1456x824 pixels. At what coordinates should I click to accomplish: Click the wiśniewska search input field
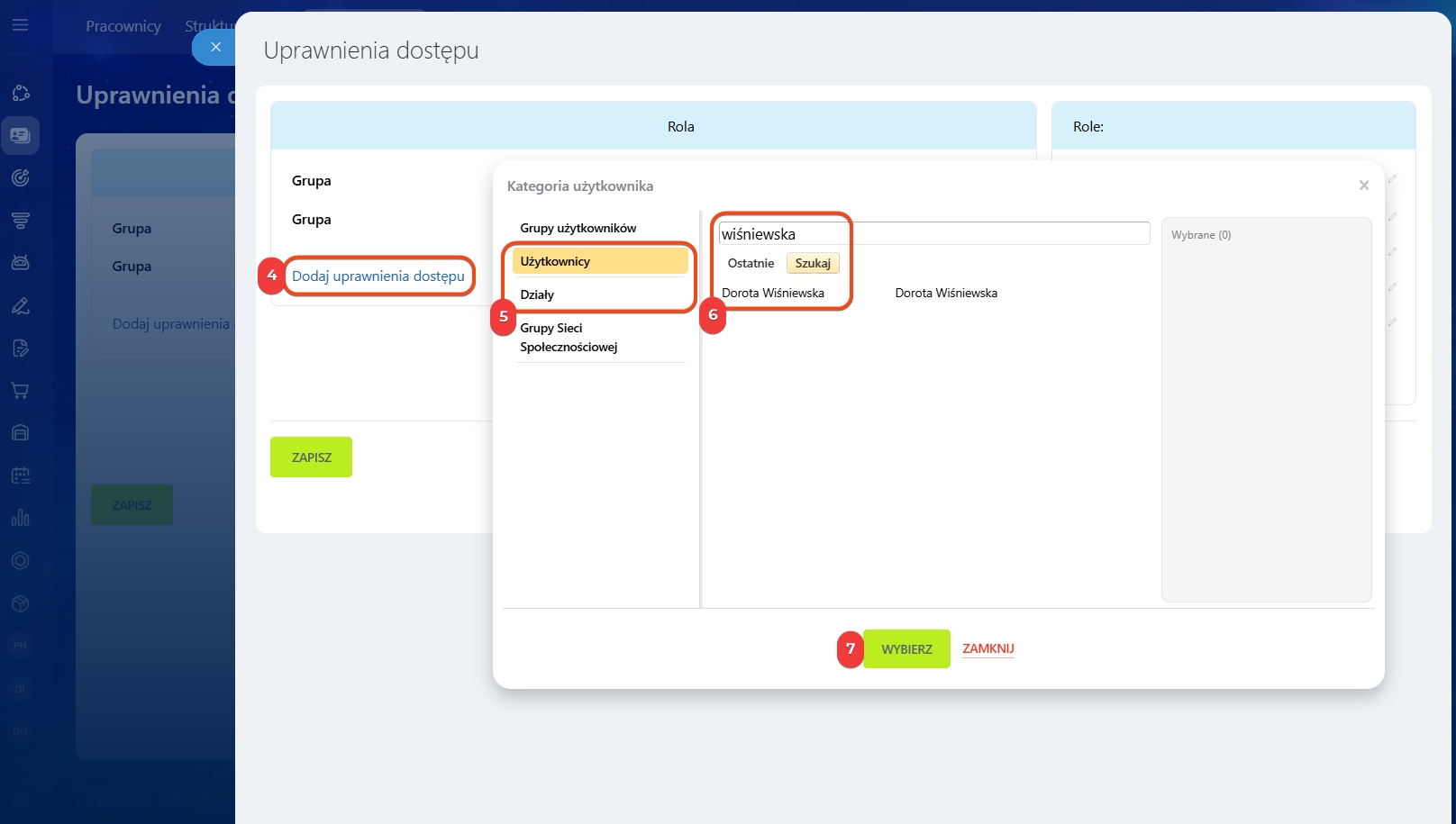click(933, 234)
